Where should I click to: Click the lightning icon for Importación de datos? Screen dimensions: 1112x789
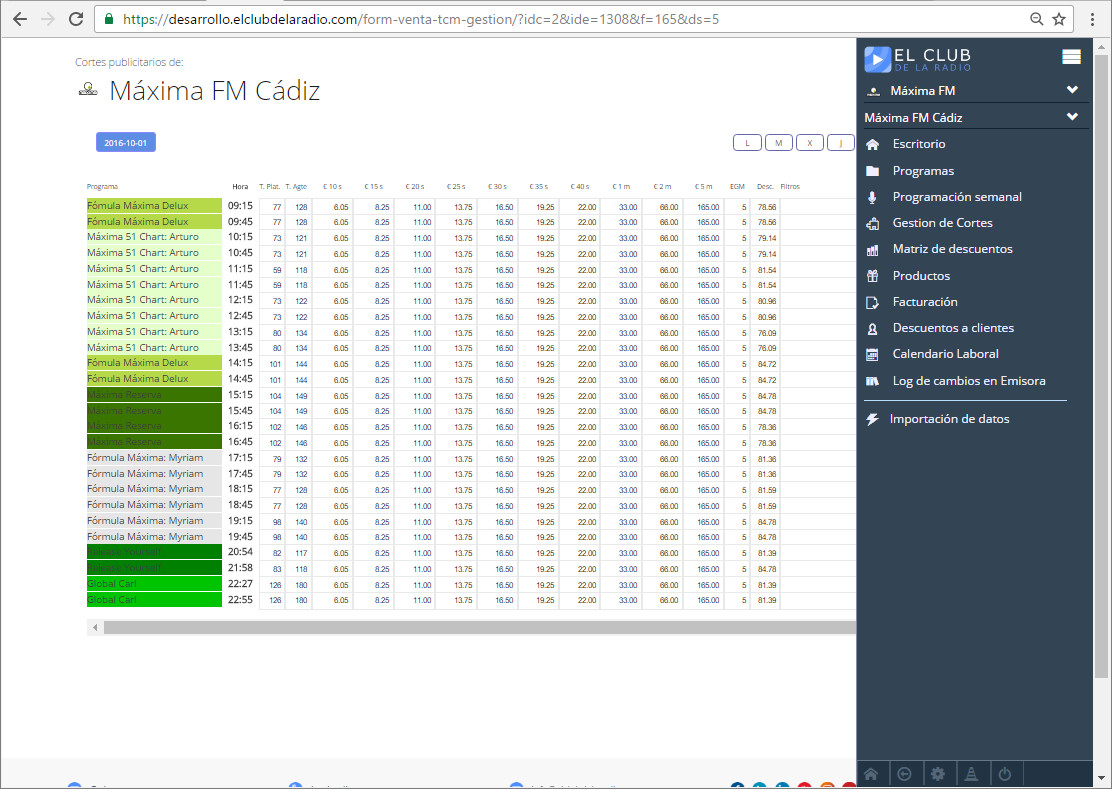coord(872,419)
